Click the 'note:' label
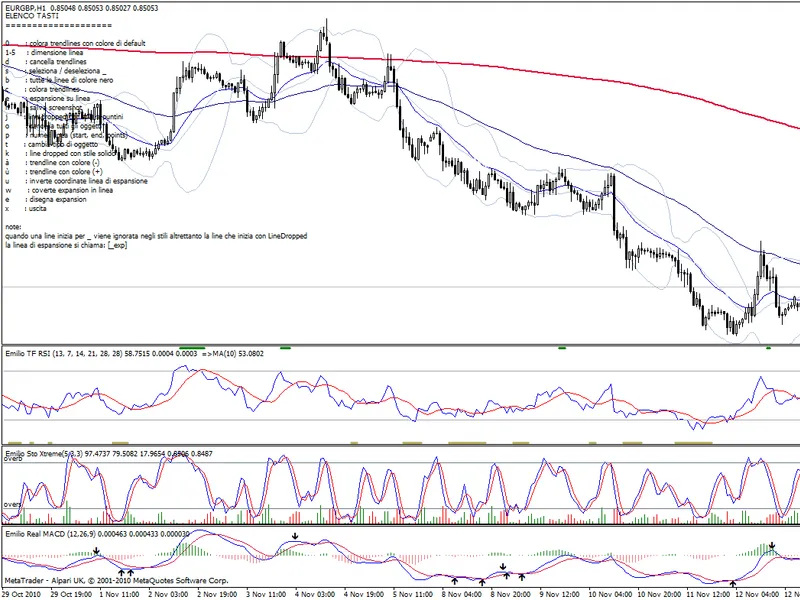 [13, 227]
